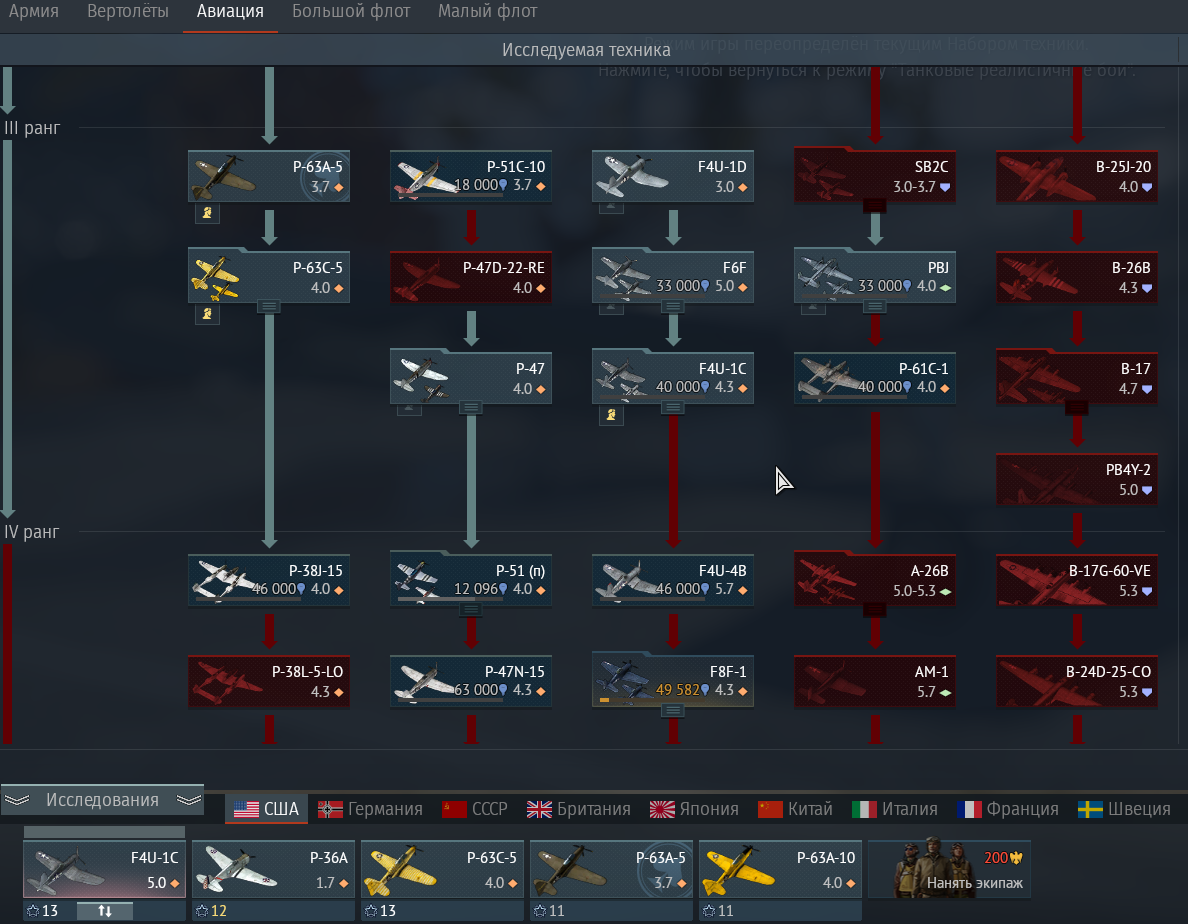Switch to the Британия nation tab

click(579, 809)
